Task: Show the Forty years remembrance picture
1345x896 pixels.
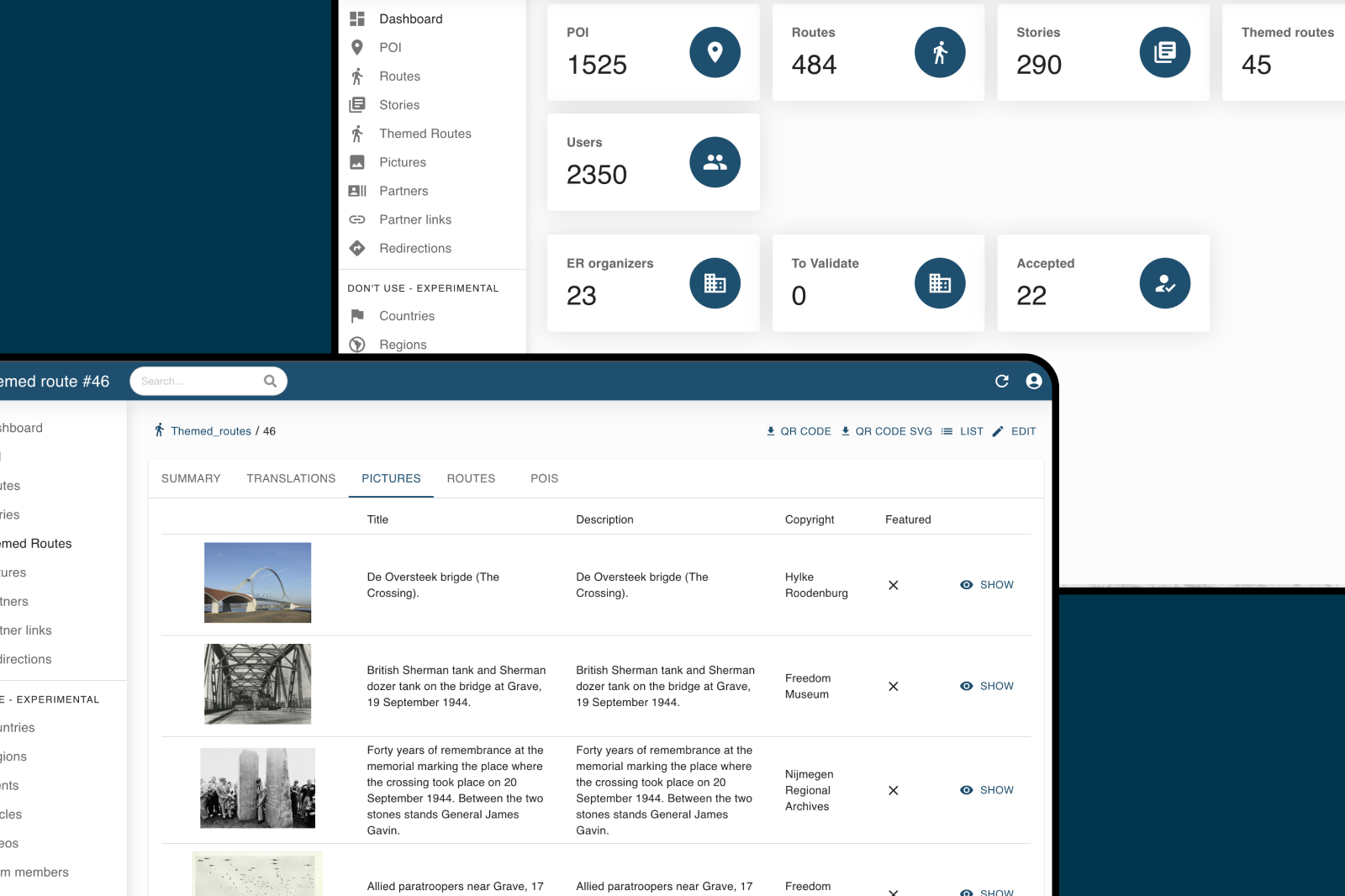Action: [987, 790]
